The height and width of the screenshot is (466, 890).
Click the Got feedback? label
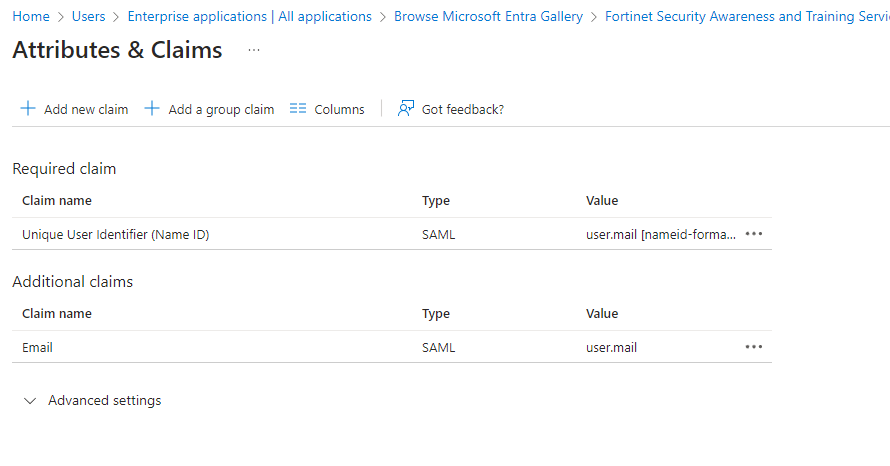[463, 110]
